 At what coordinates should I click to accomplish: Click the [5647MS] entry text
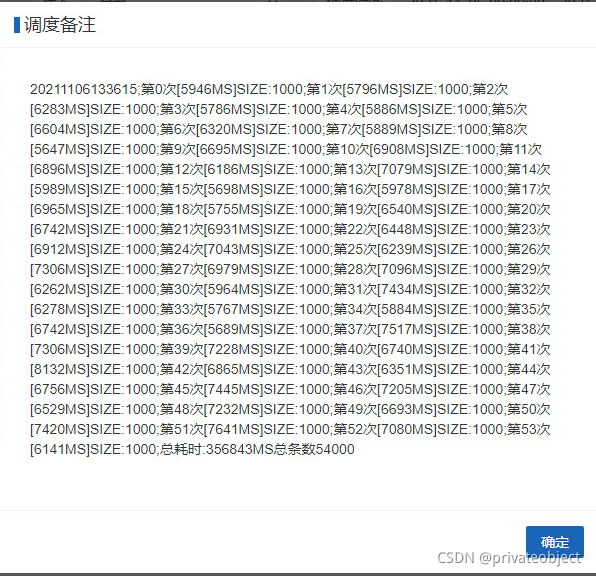pyautogui.click(x=60, y=149)
